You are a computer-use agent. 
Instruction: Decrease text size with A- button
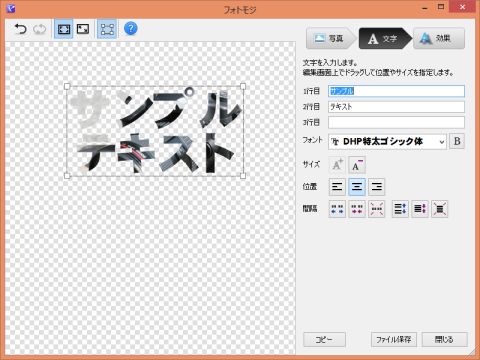coord(357,165)
